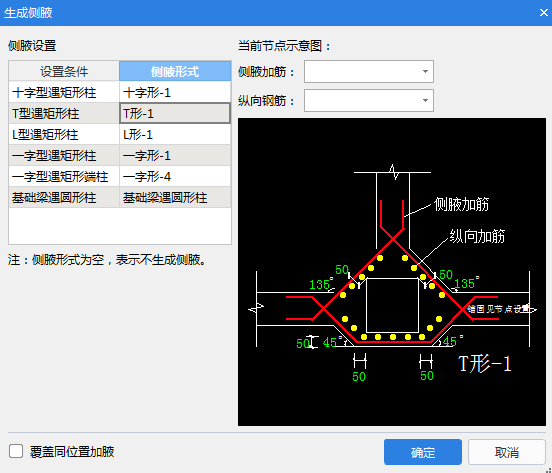Confirm with the 确定 button

click(x=423, y=452)
